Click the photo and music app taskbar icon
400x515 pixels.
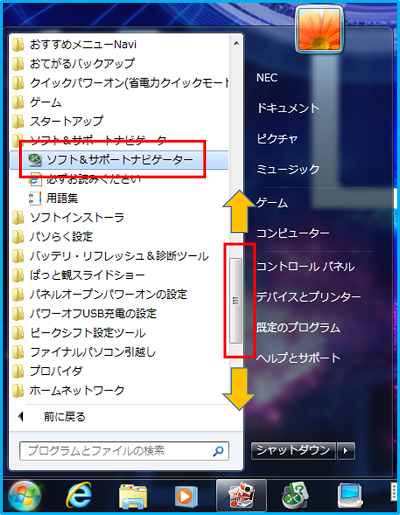pyautogui.click(x=241, y=496)
